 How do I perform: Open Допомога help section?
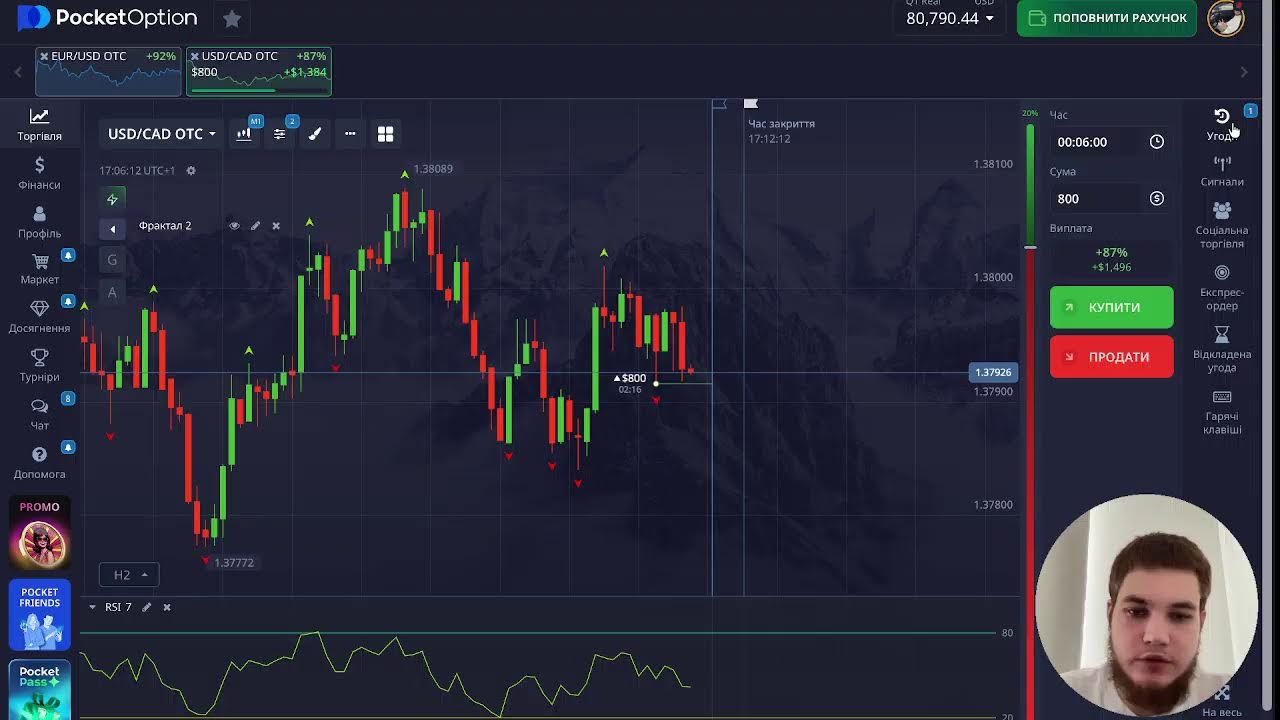(x=40, y=462)
